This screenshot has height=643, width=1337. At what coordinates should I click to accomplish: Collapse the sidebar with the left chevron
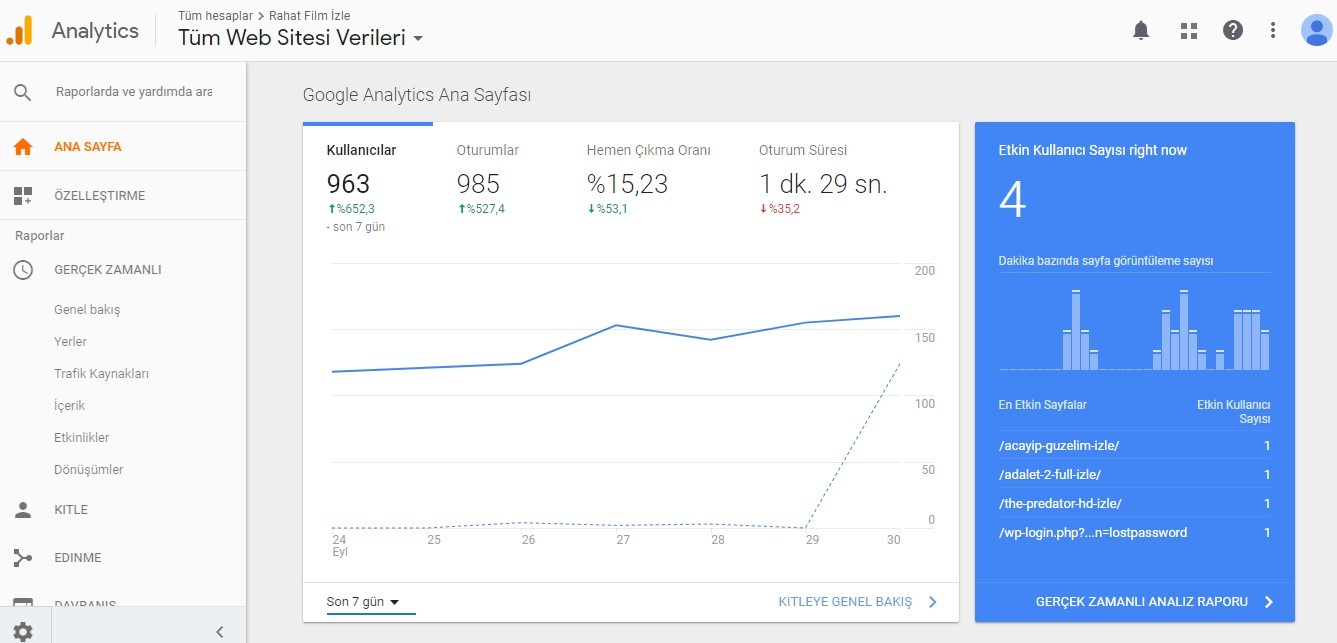pos(220,631)
